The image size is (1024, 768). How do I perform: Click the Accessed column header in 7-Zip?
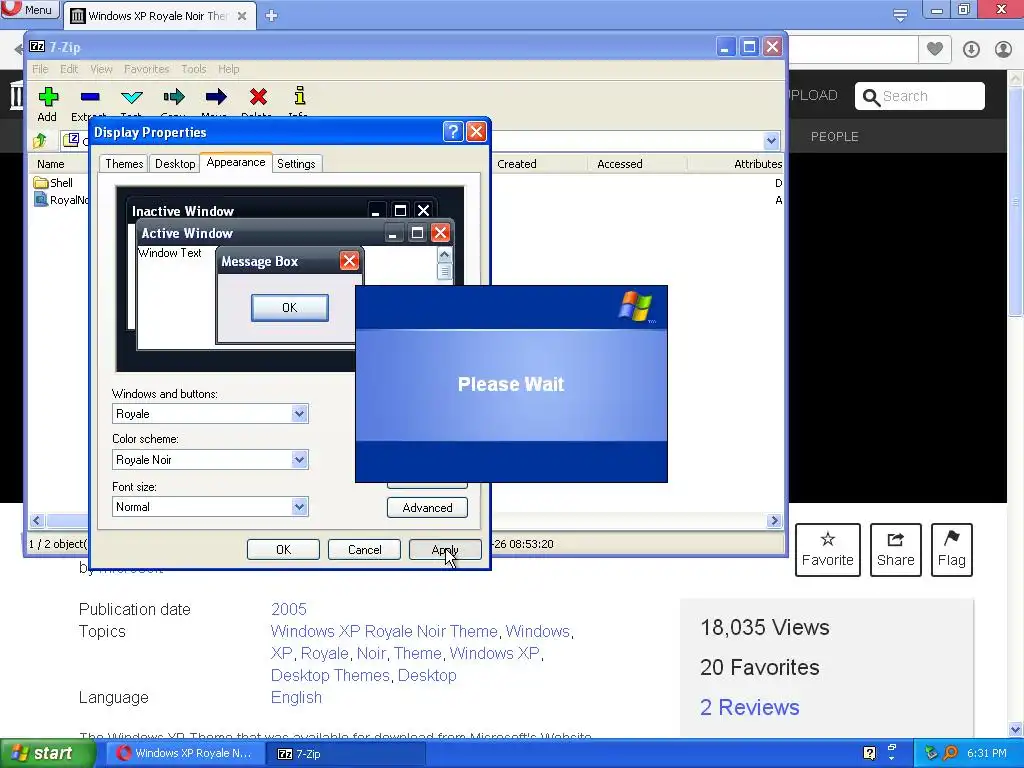point(637,164)
